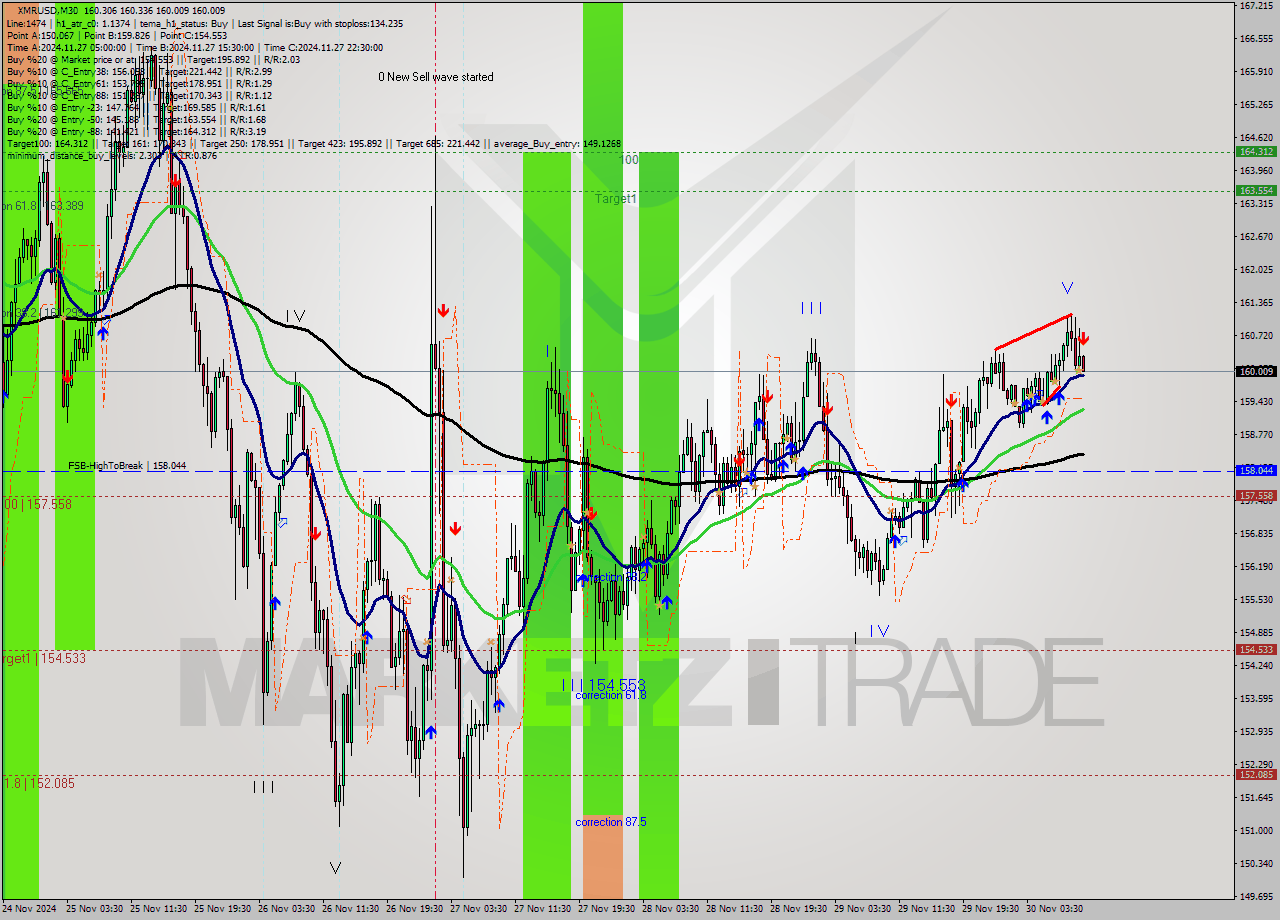Click the "Point A:150.067" info text
Image resolution: width=1280 pixels, height=920 pixels.
40,35
